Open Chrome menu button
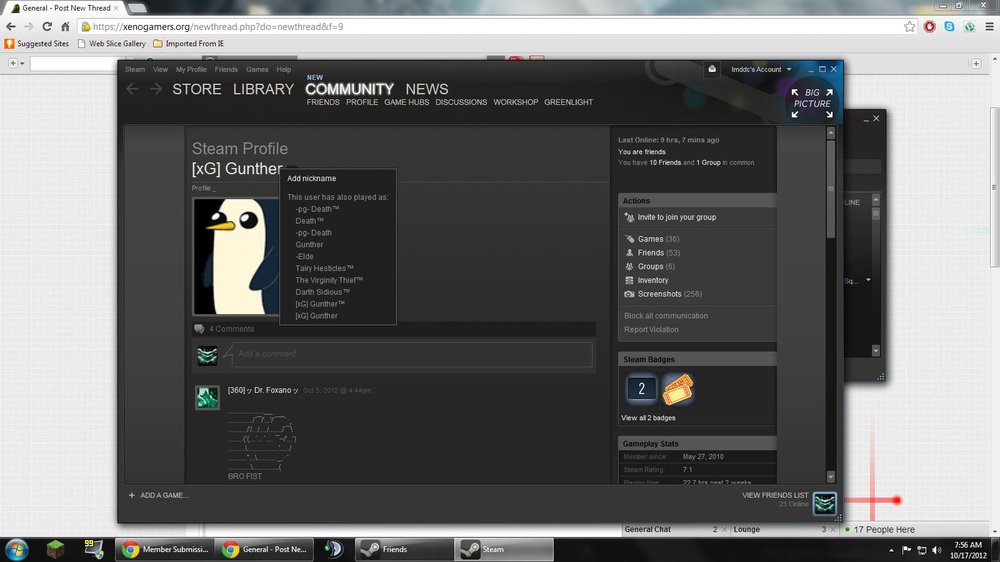Image resolution: width=1000 pixels, height=562 pixels. pyautogui.click(x=989, y=27)
